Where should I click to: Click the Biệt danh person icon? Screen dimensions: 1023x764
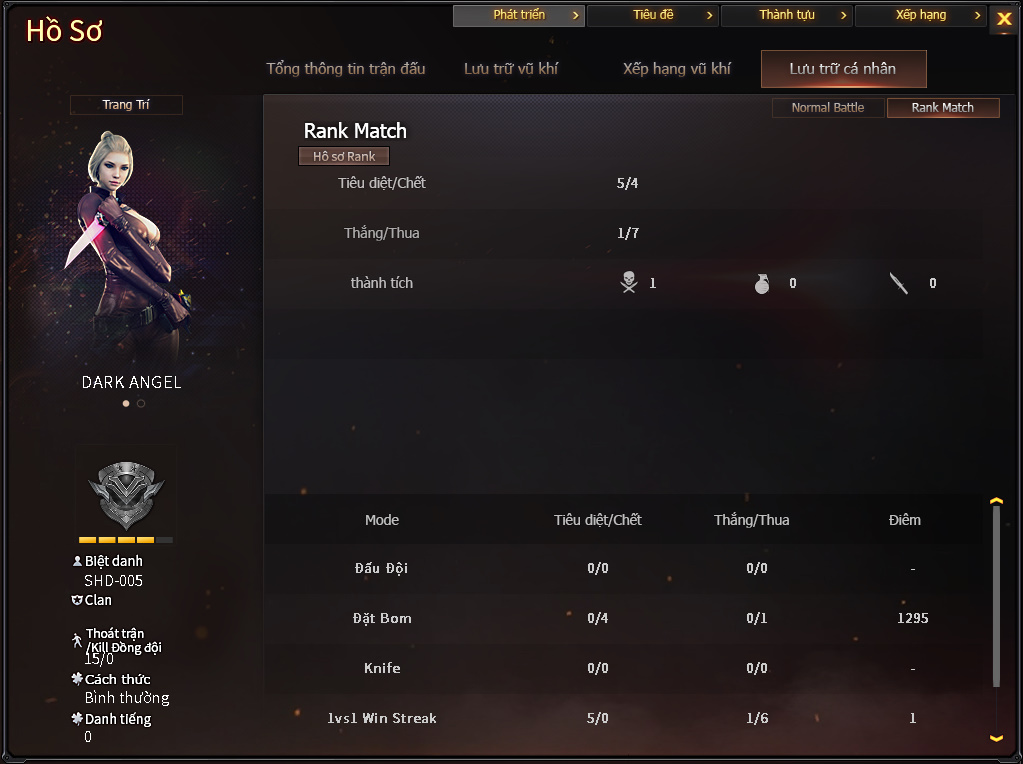click(x=77, y=560)
